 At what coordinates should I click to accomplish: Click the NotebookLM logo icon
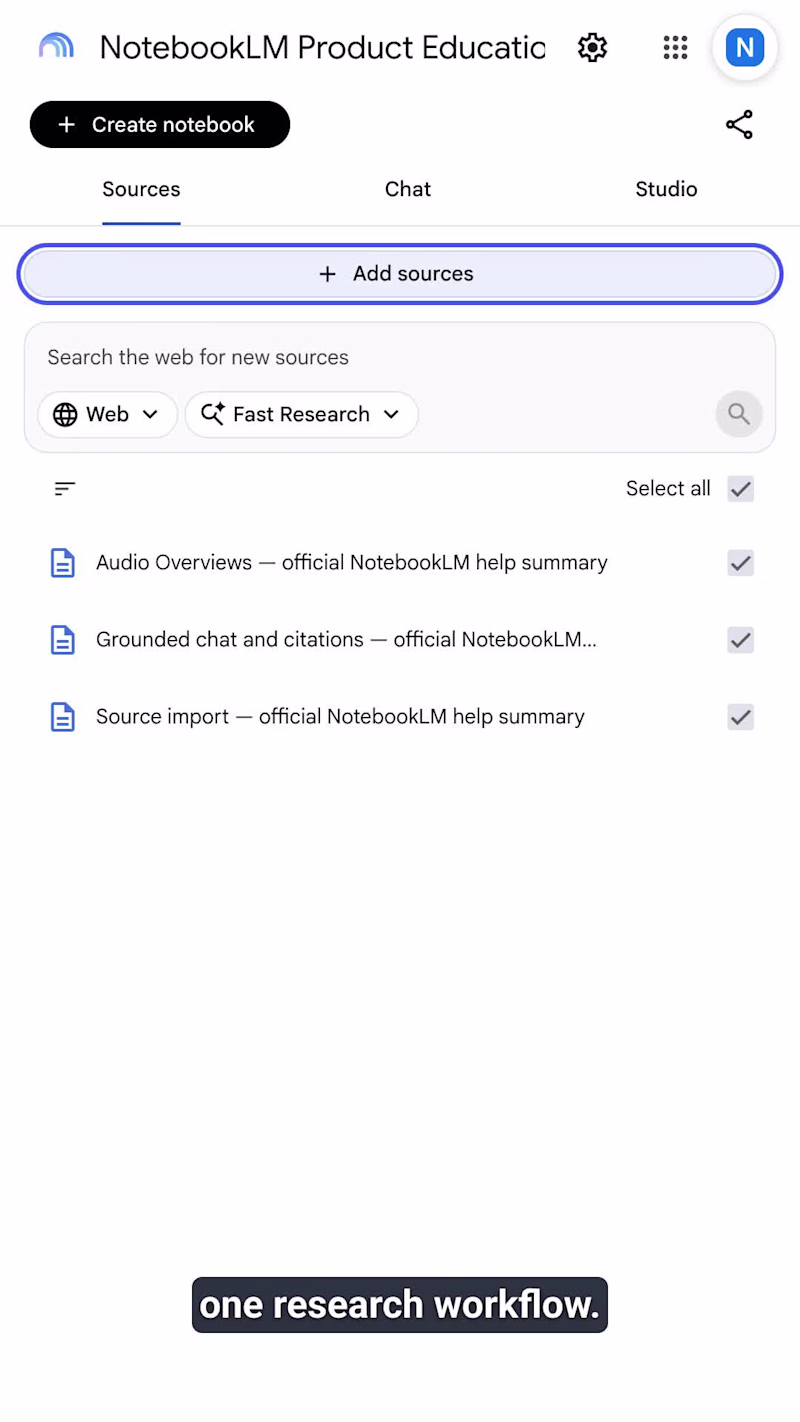point(56,46)
